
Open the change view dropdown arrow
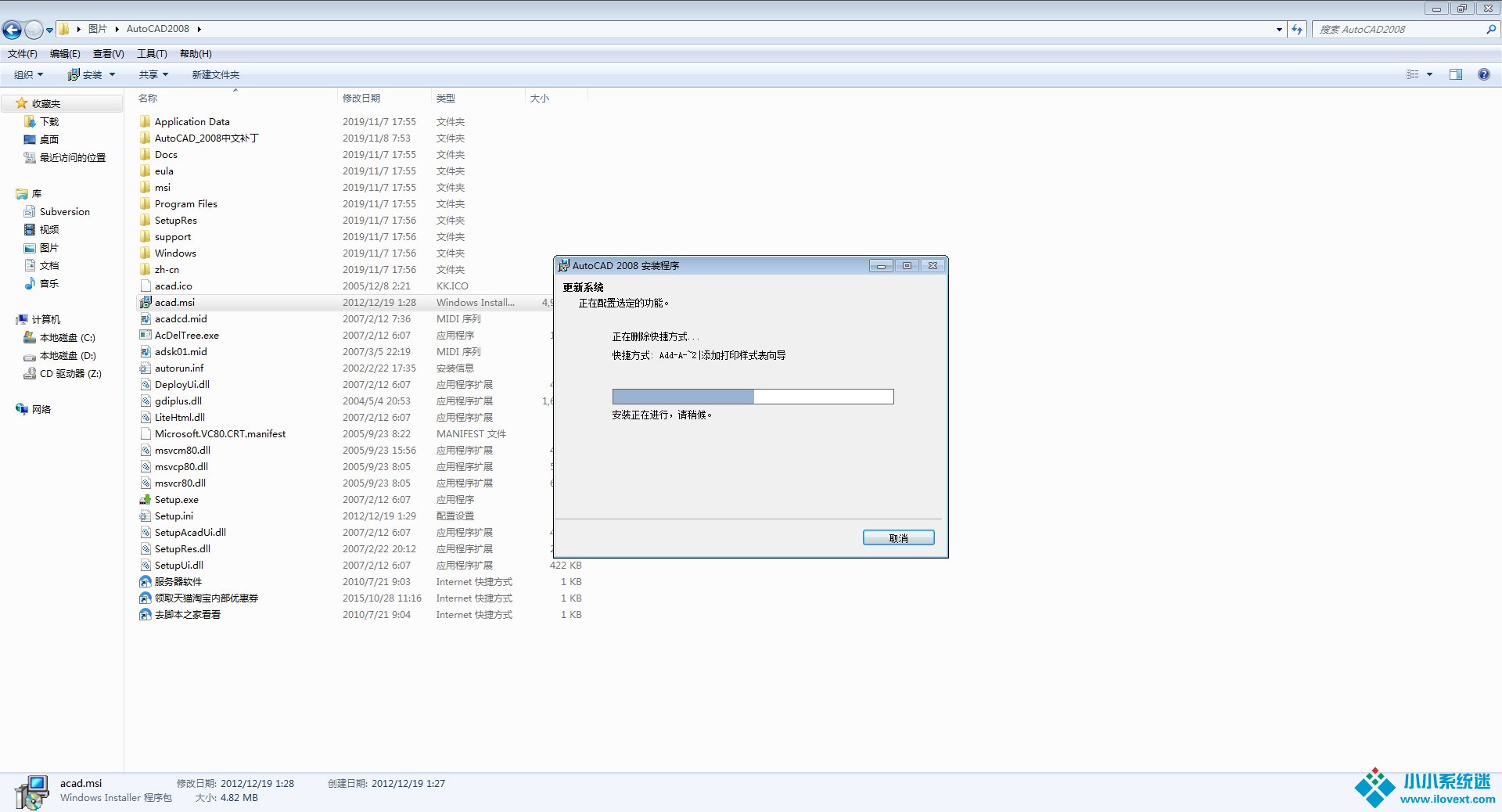1429,74
